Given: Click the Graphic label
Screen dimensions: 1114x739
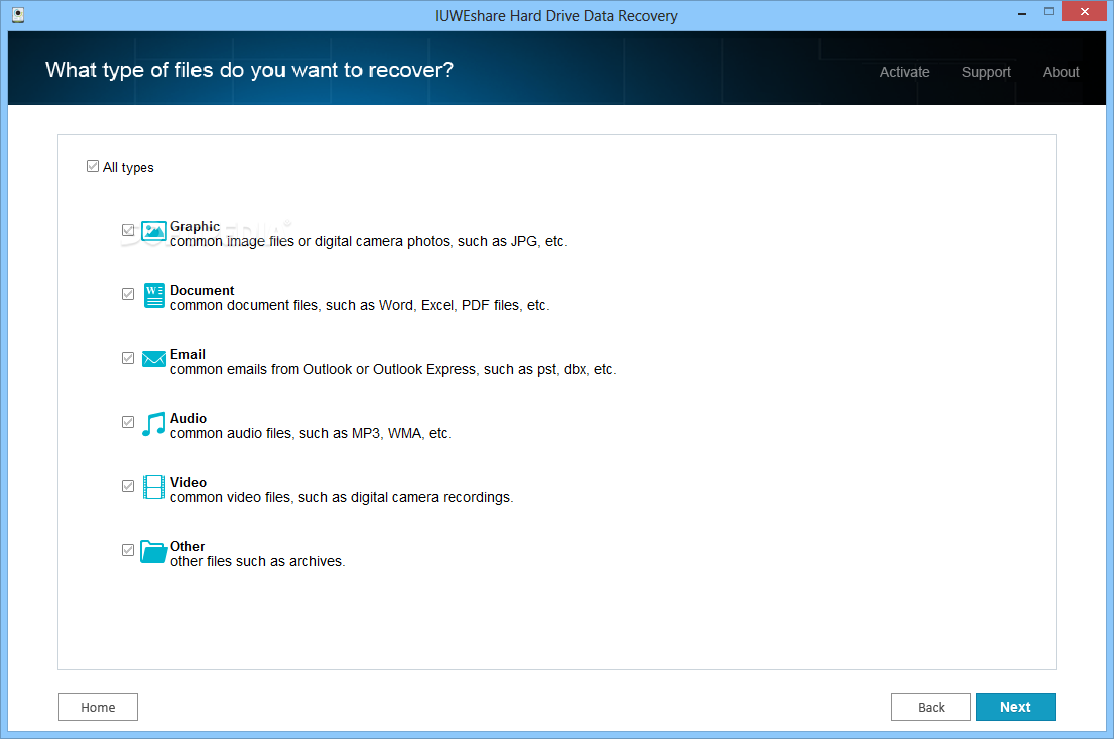Looking at the screenshot, I should (195, 227).
